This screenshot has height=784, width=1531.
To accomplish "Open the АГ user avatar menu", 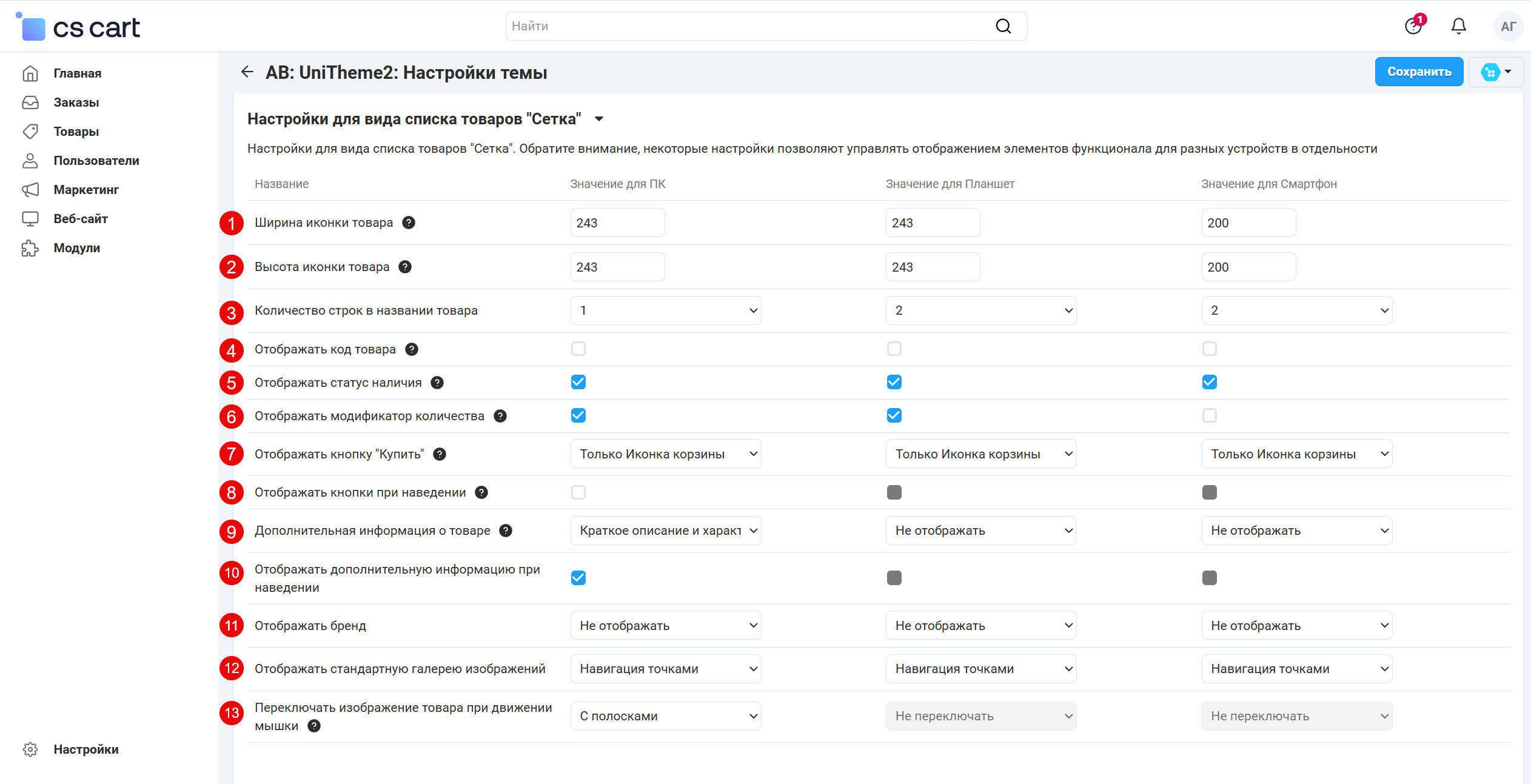I will point(1508,26).
